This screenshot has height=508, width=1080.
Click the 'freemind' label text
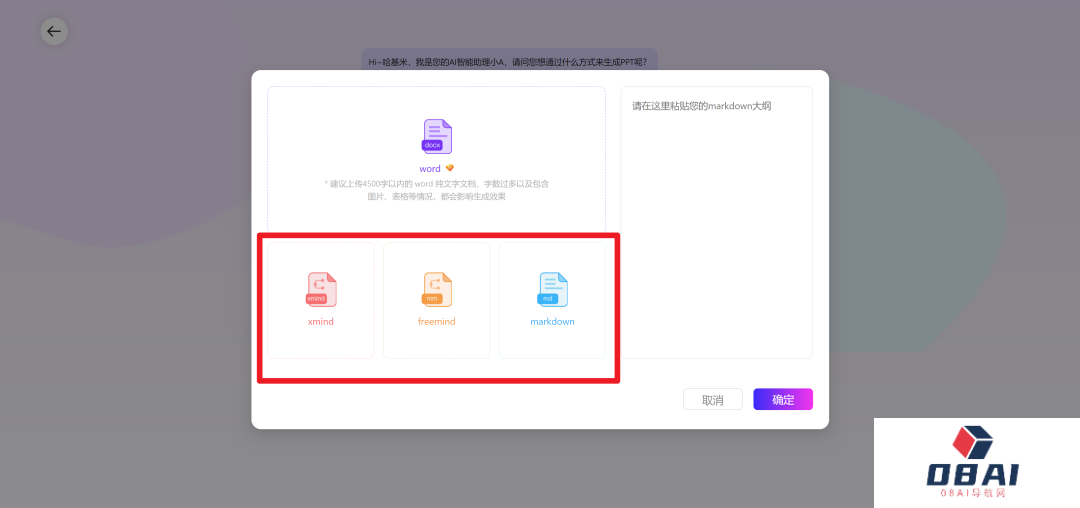click(x=437, y=321)
